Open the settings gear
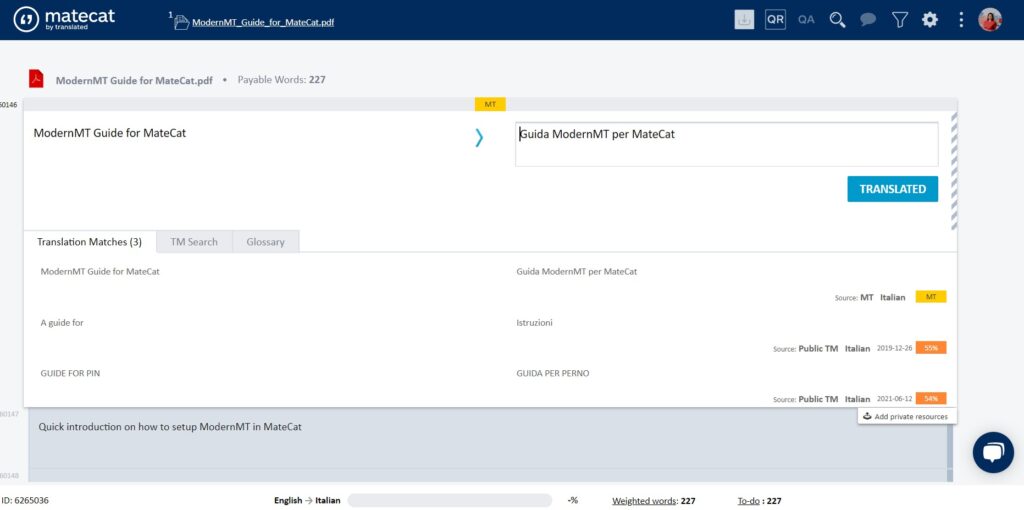 coord(930,20)
